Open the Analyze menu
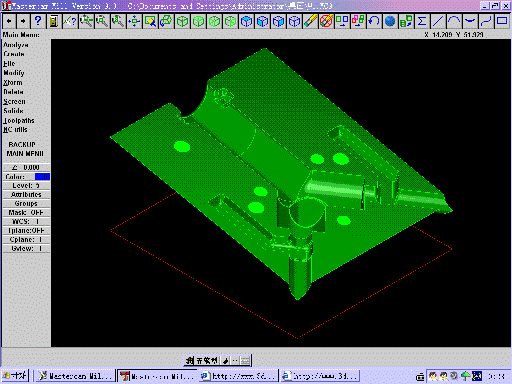Viewport: 512px width, 384px height. point(16,45)
